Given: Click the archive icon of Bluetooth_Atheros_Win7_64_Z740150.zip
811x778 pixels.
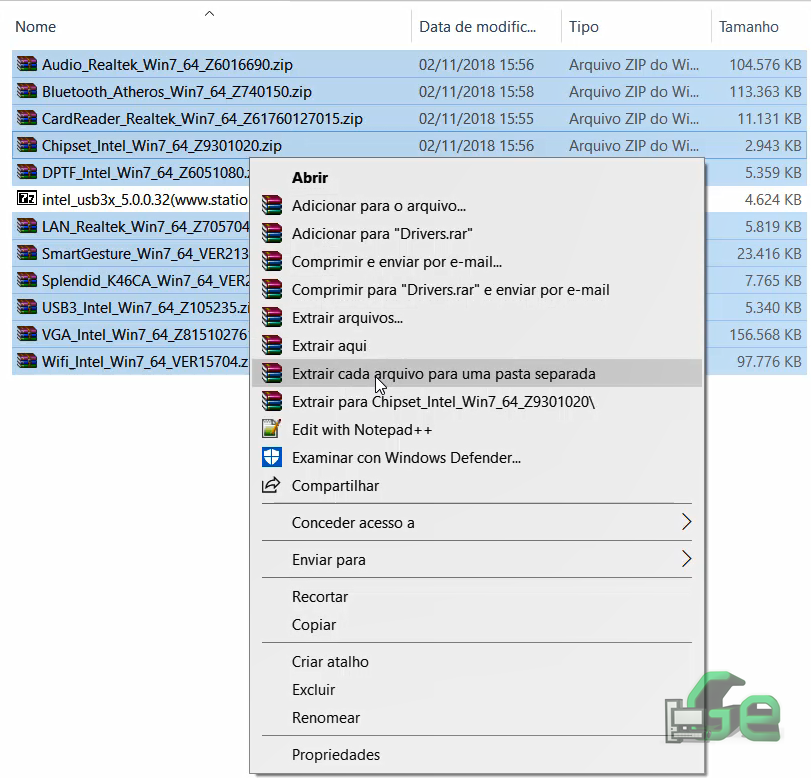Looking at the screenshot, I should click(27, 91).
